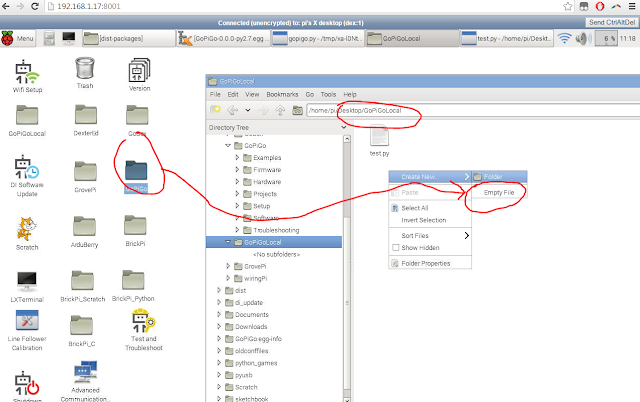This screenshot has height=402, width=640.
Task: Choose Empty File in the submenu
Action: click(x=499, y=192)
